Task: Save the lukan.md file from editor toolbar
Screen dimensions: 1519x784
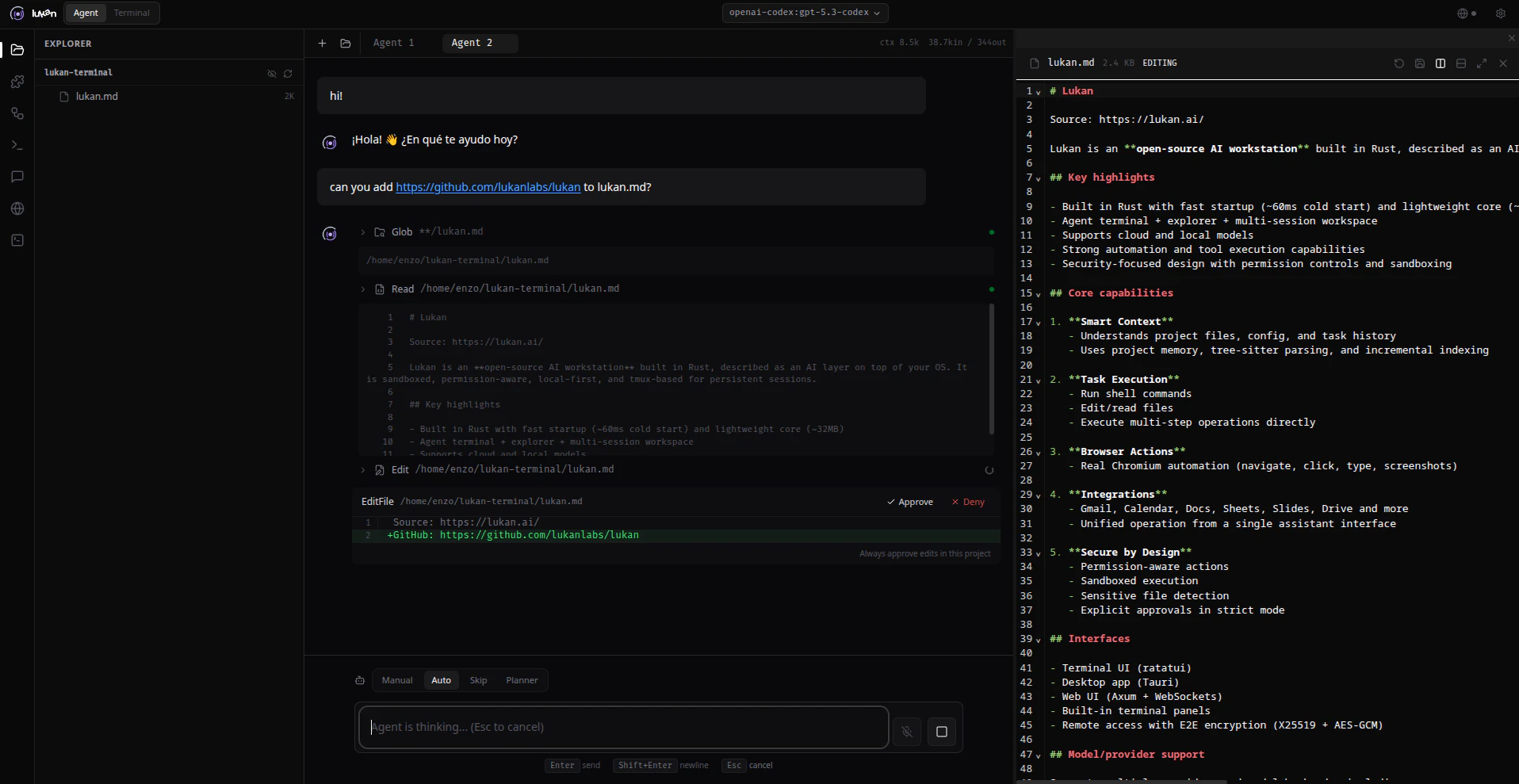Action: point(1419,63)
